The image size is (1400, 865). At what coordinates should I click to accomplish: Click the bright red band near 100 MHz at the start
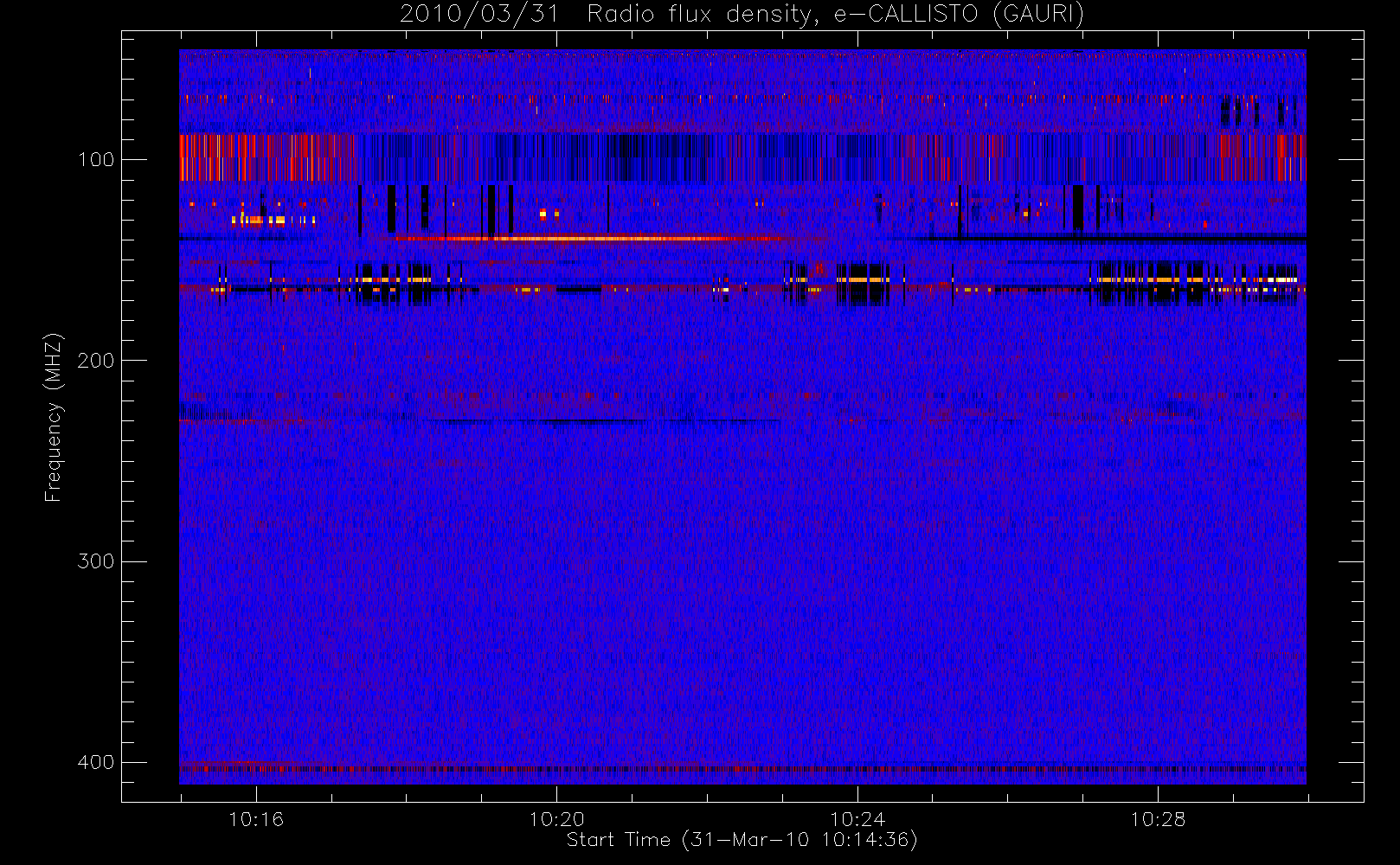[268, 157]
